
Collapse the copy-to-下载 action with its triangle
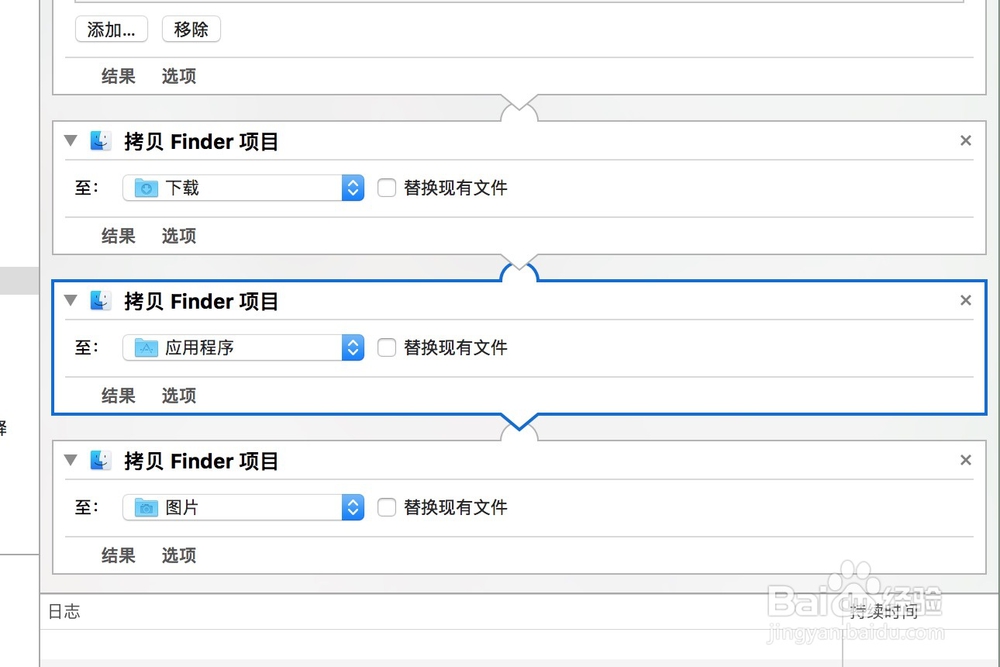pos(70,141)
